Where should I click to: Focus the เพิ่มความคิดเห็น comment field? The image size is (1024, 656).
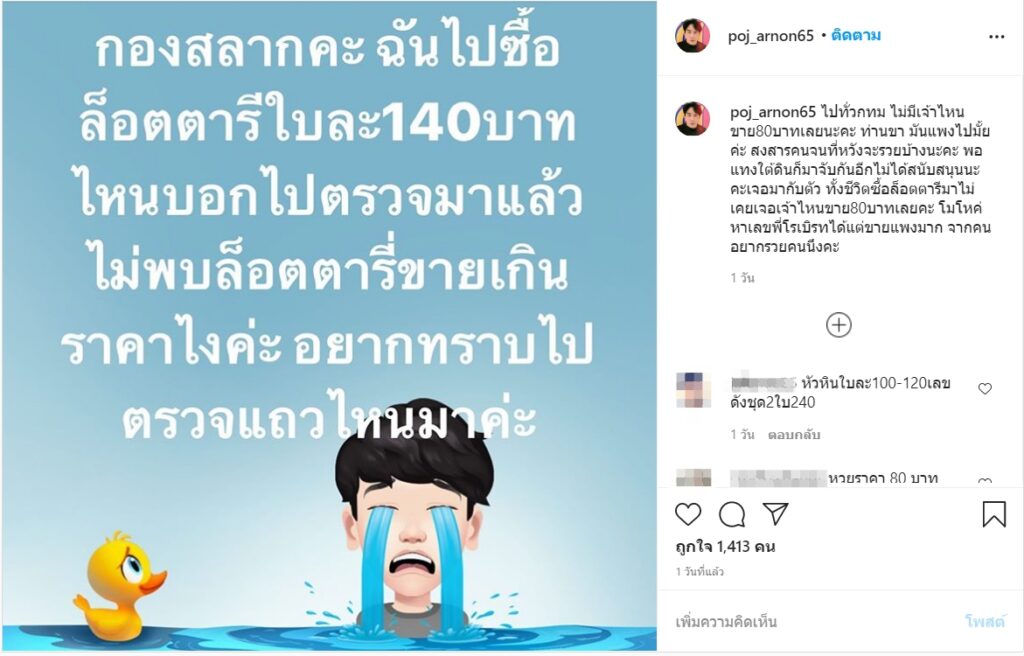[810, 621]
